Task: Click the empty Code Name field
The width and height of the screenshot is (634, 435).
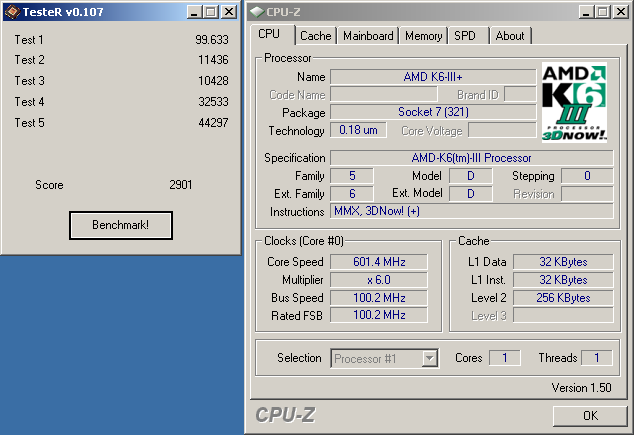Action: (384, 94)
